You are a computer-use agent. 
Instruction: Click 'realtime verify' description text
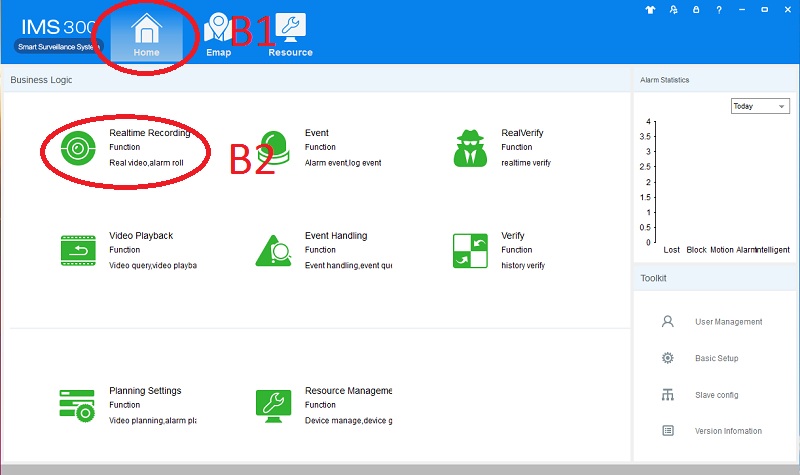[526, 163]
